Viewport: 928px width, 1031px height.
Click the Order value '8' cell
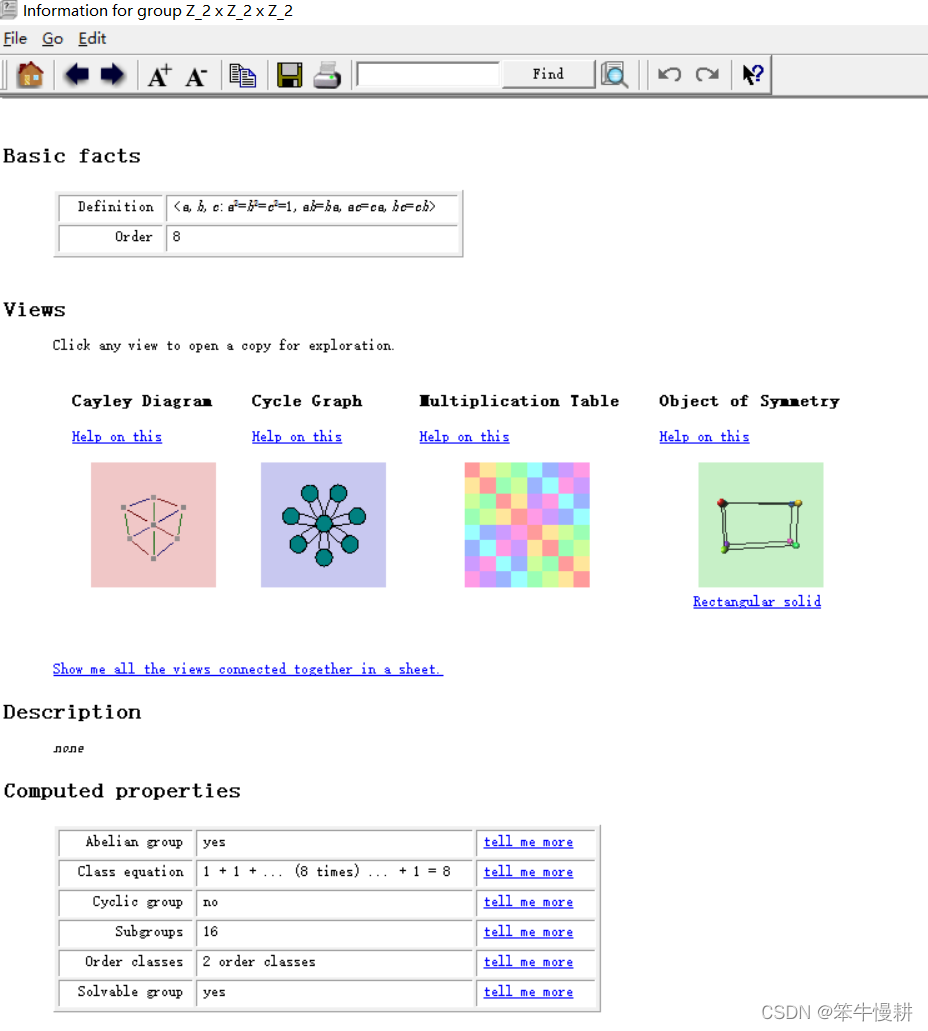pos(312,237)
